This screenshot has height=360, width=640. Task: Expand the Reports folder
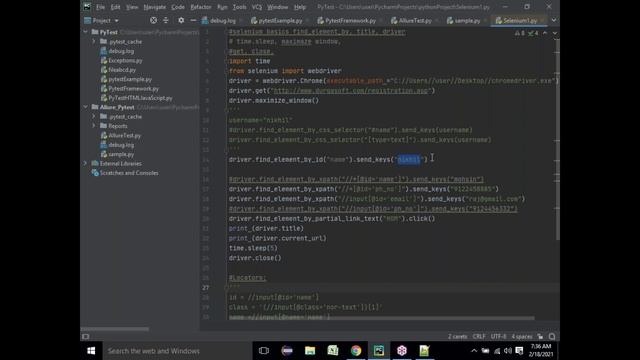point(94,126)
